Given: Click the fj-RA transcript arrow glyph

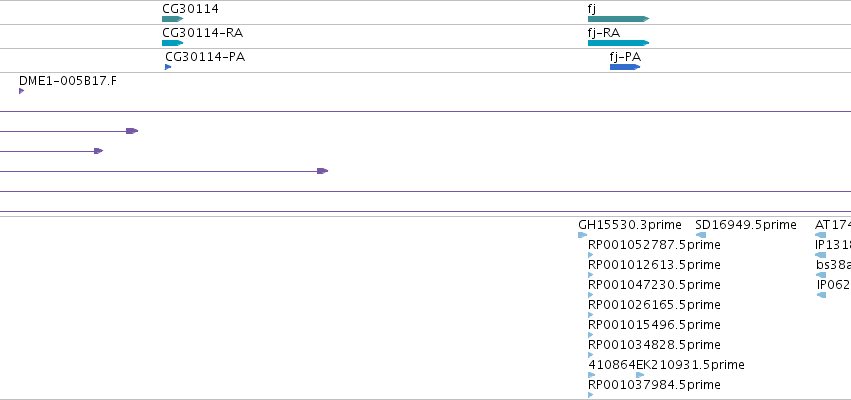Looking at the screenshot, I should (x=618, y=43).
